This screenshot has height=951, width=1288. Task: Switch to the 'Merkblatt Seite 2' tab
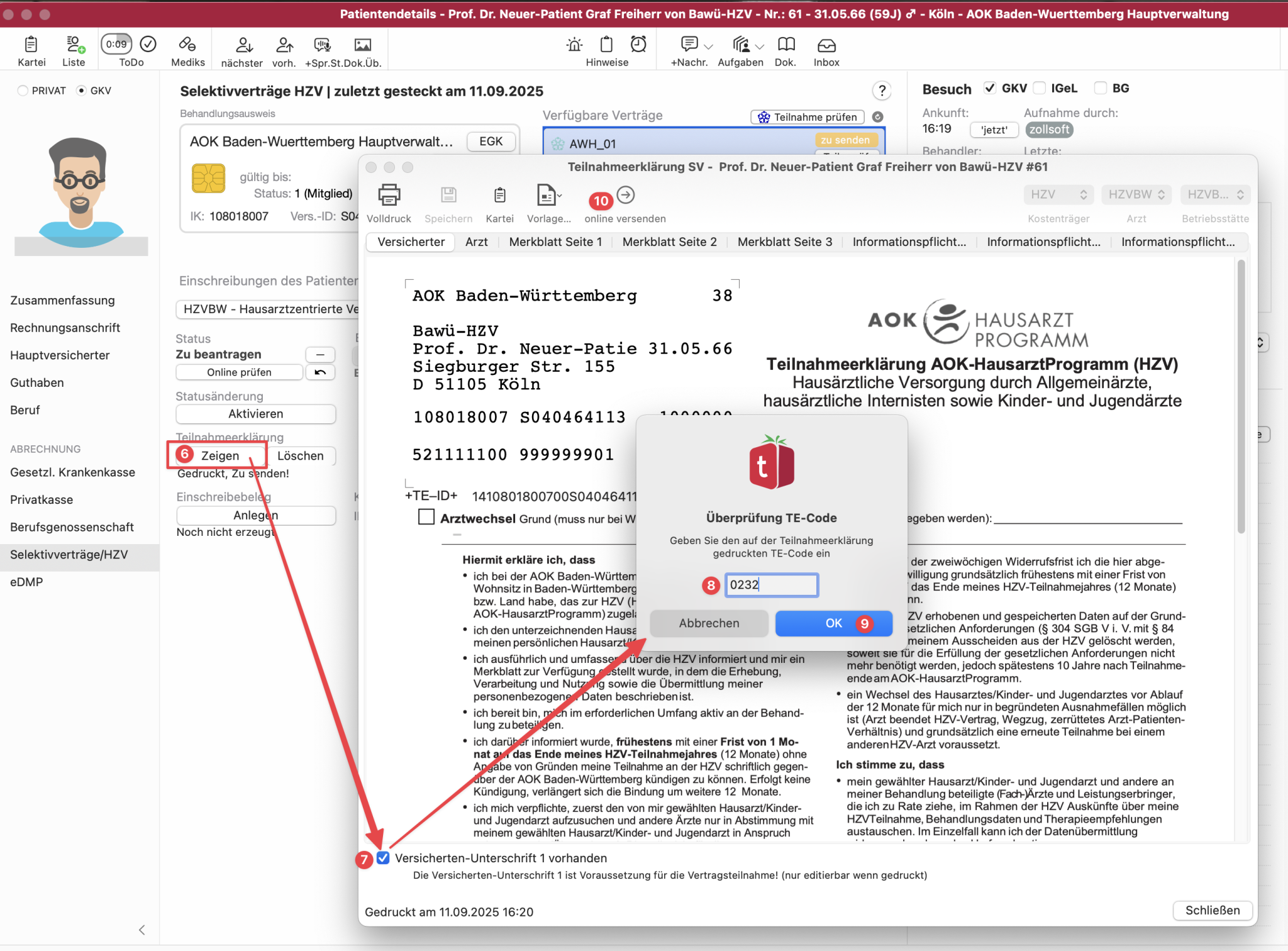coord(669,242)
